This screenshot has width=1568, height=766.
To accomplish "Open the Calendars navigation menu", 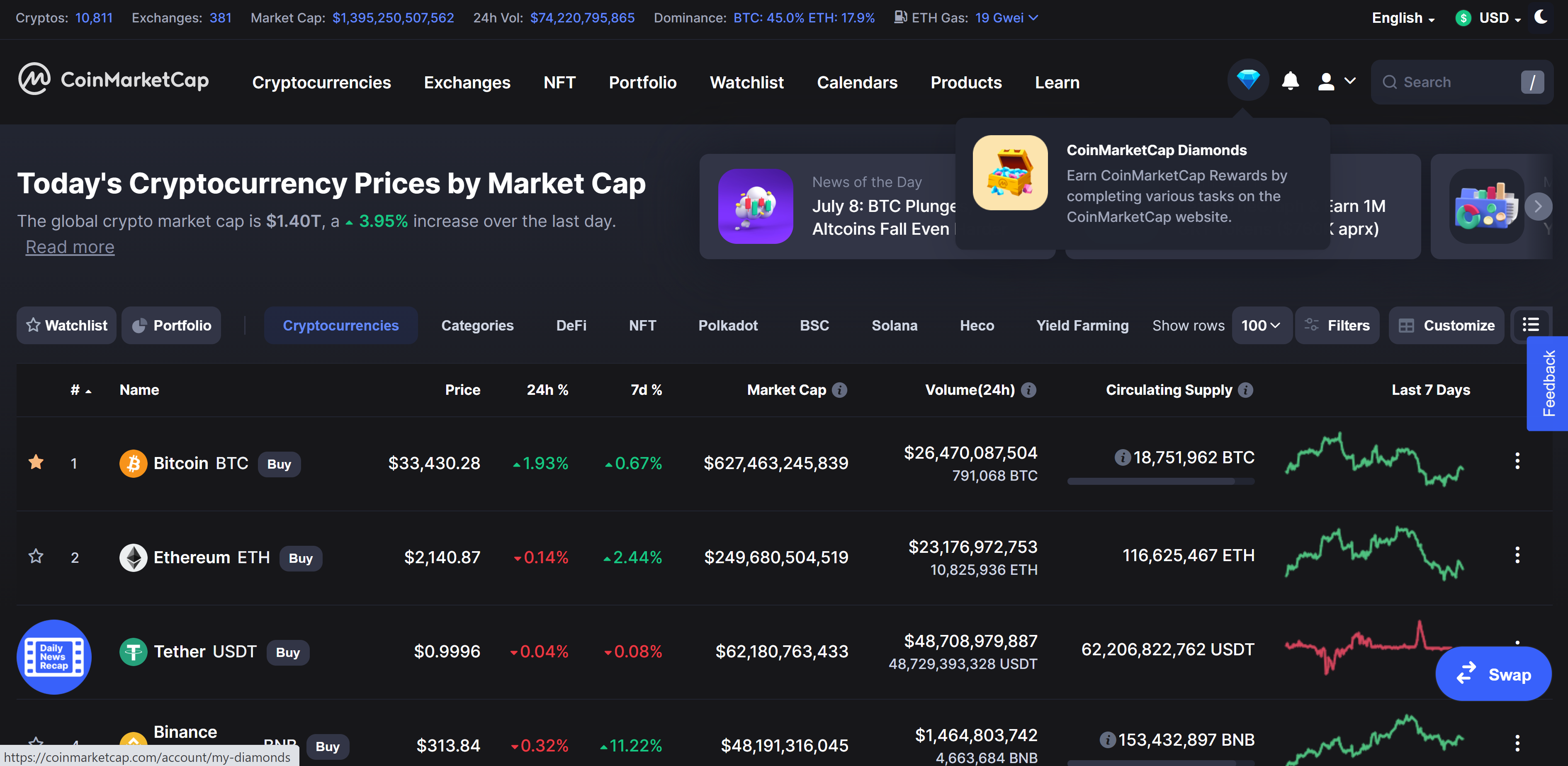I will click(x=857, y=82).
